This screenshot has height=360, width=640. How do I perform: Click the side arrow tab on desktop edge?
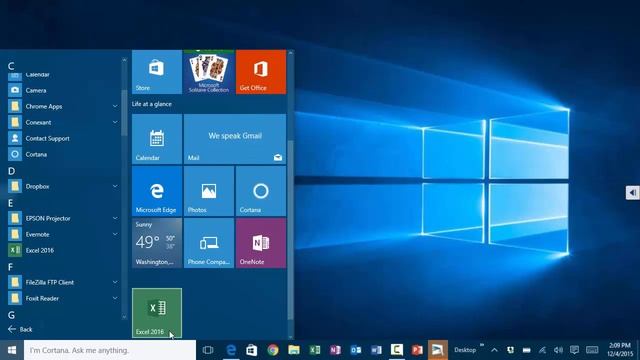632,193
